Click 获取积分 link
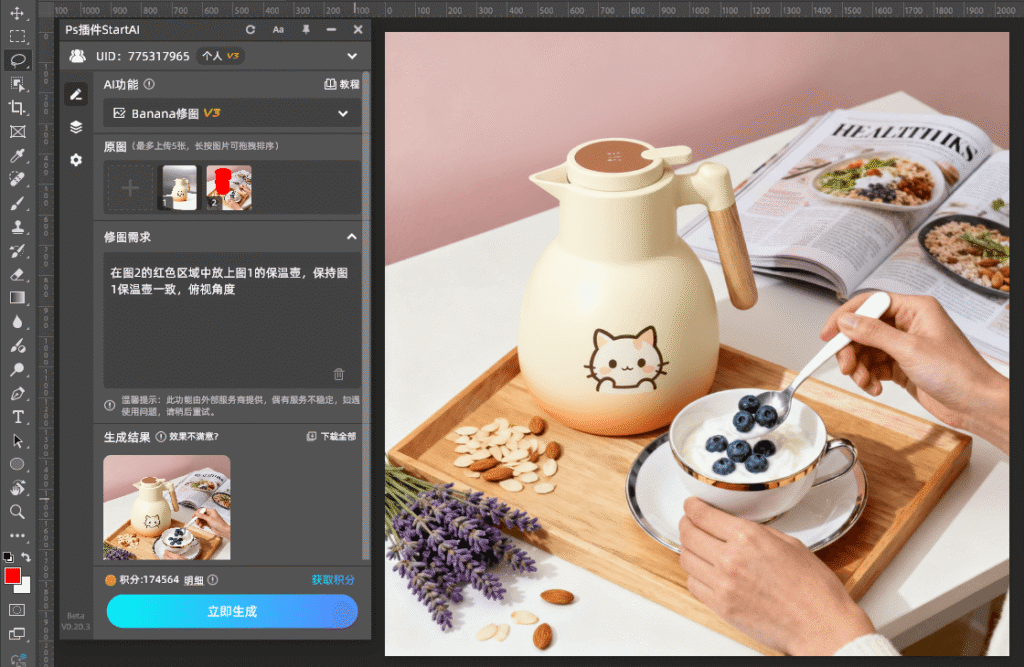The height and width of the screenshot is (667, 1024). (x=332, y=580)
